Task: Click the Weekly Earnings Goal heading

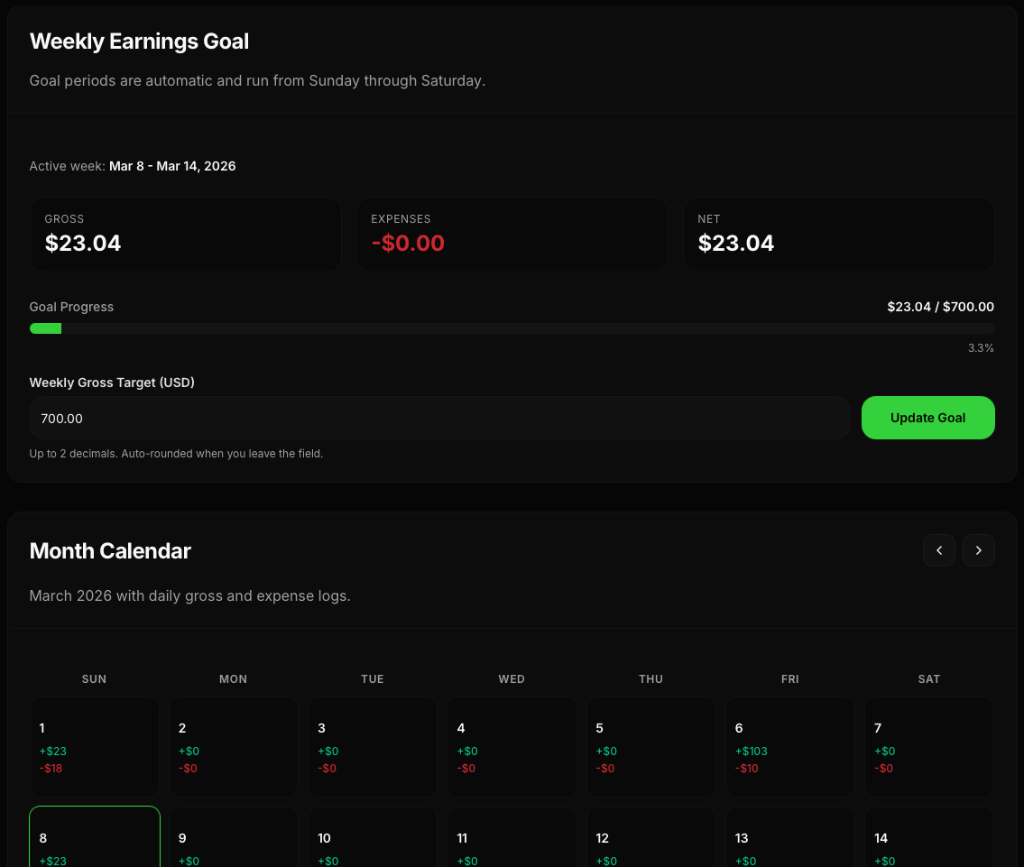Action: click(x=139, y=42)
